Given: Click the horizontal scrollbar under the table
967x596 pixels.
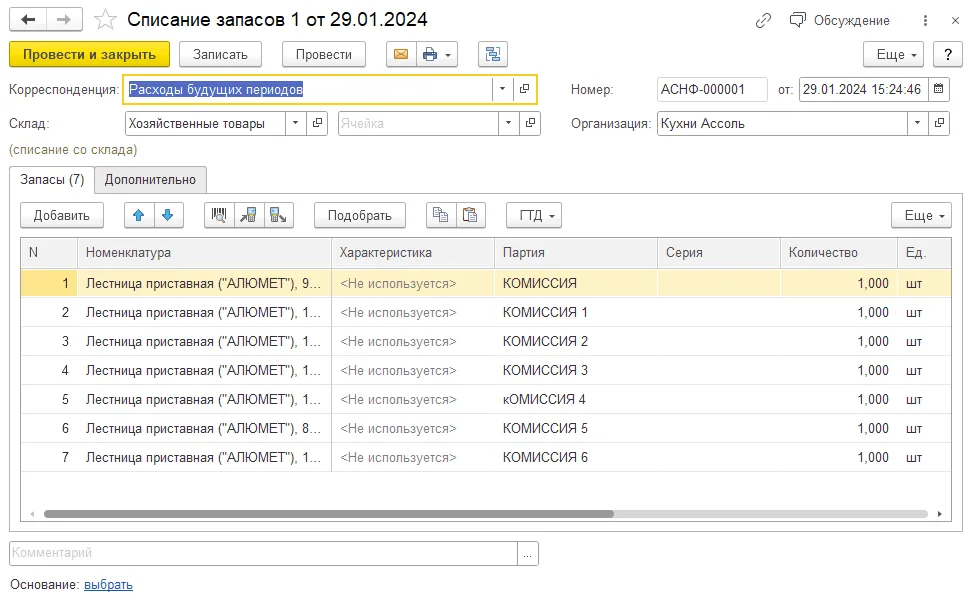Looking at the screenshot, I should [x=329, y=514].
